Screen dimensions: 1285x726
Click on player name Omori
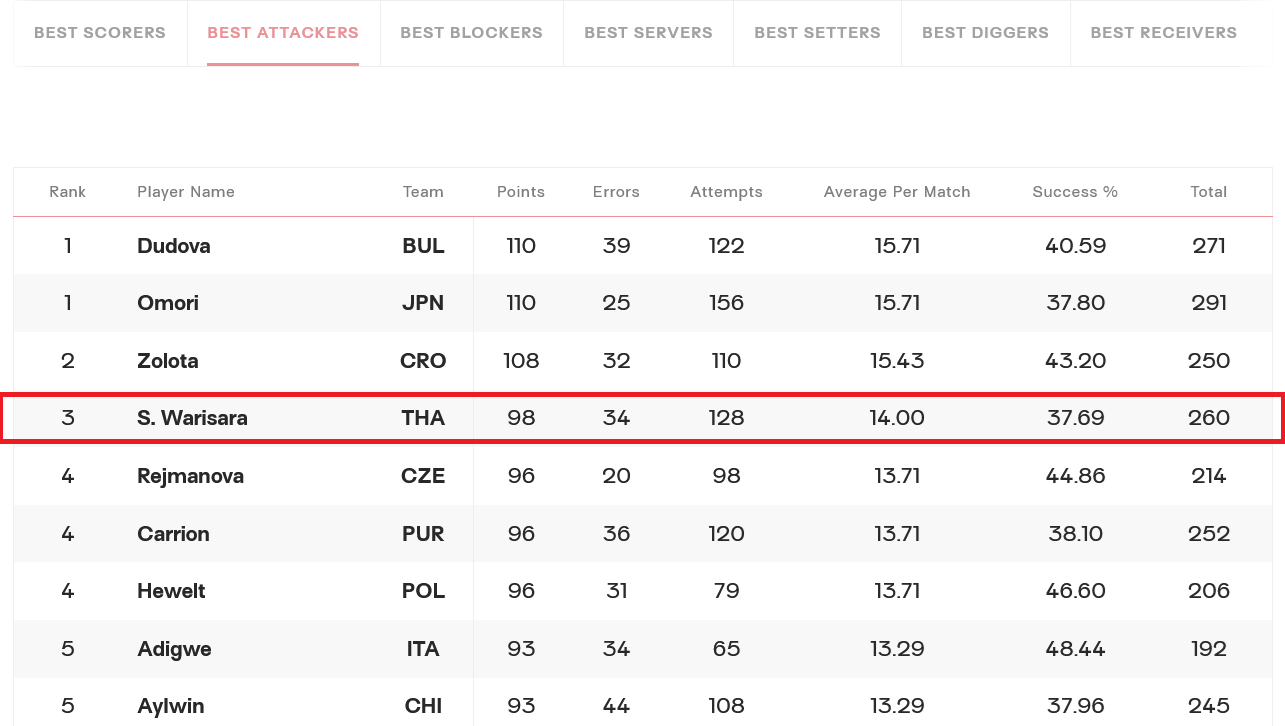coord(168,303)
